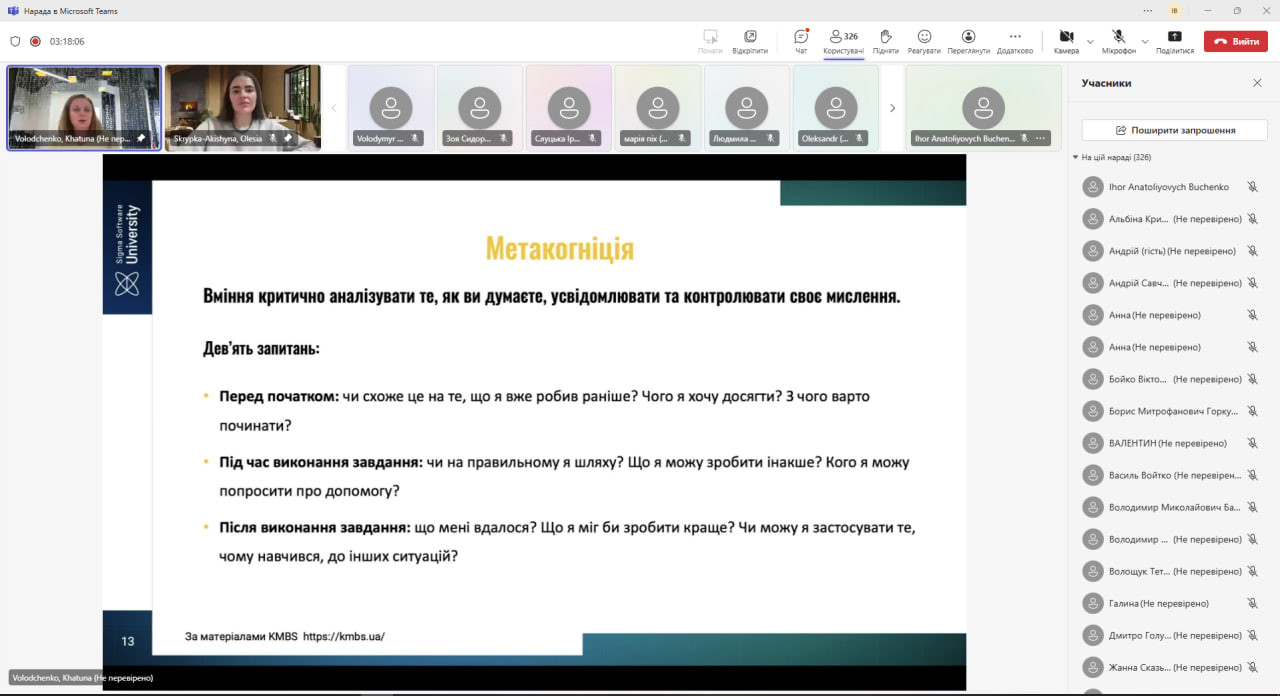Click the Відкріпити pop-out icon

pyautogui.click(x=750, y=41)
